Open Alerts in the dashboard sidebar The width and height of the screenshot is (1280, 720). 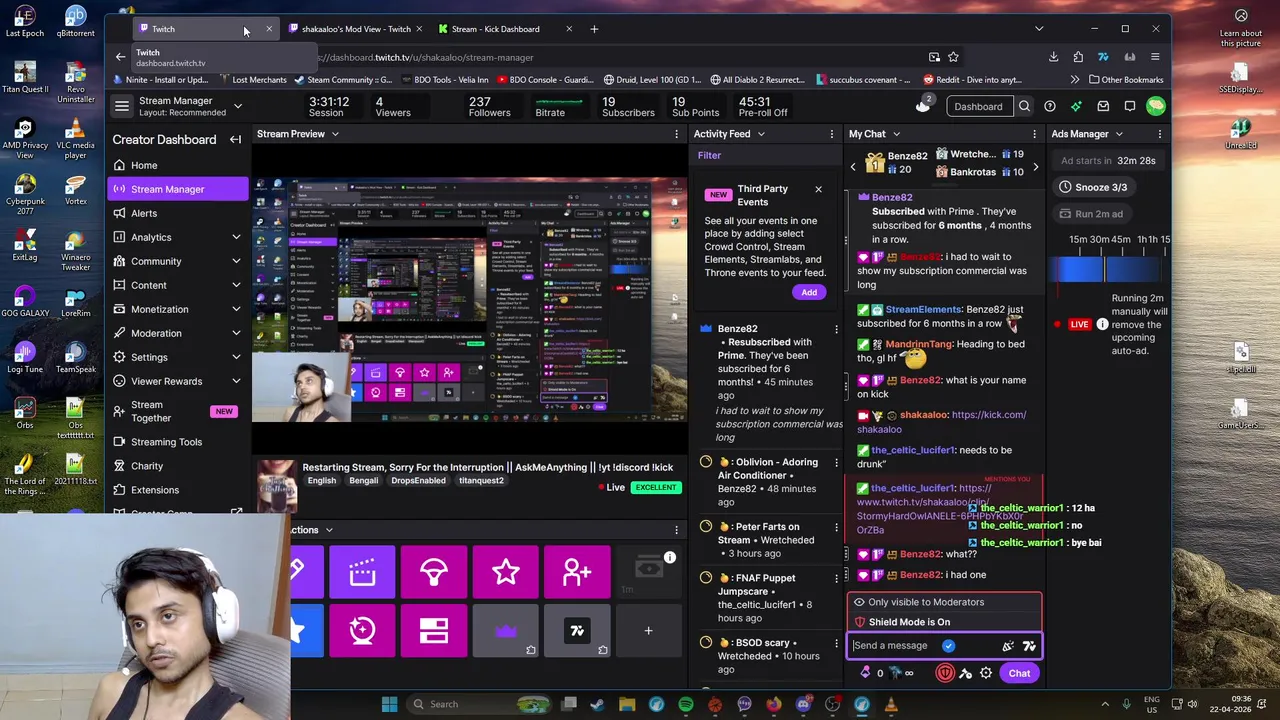click(178, 213)
